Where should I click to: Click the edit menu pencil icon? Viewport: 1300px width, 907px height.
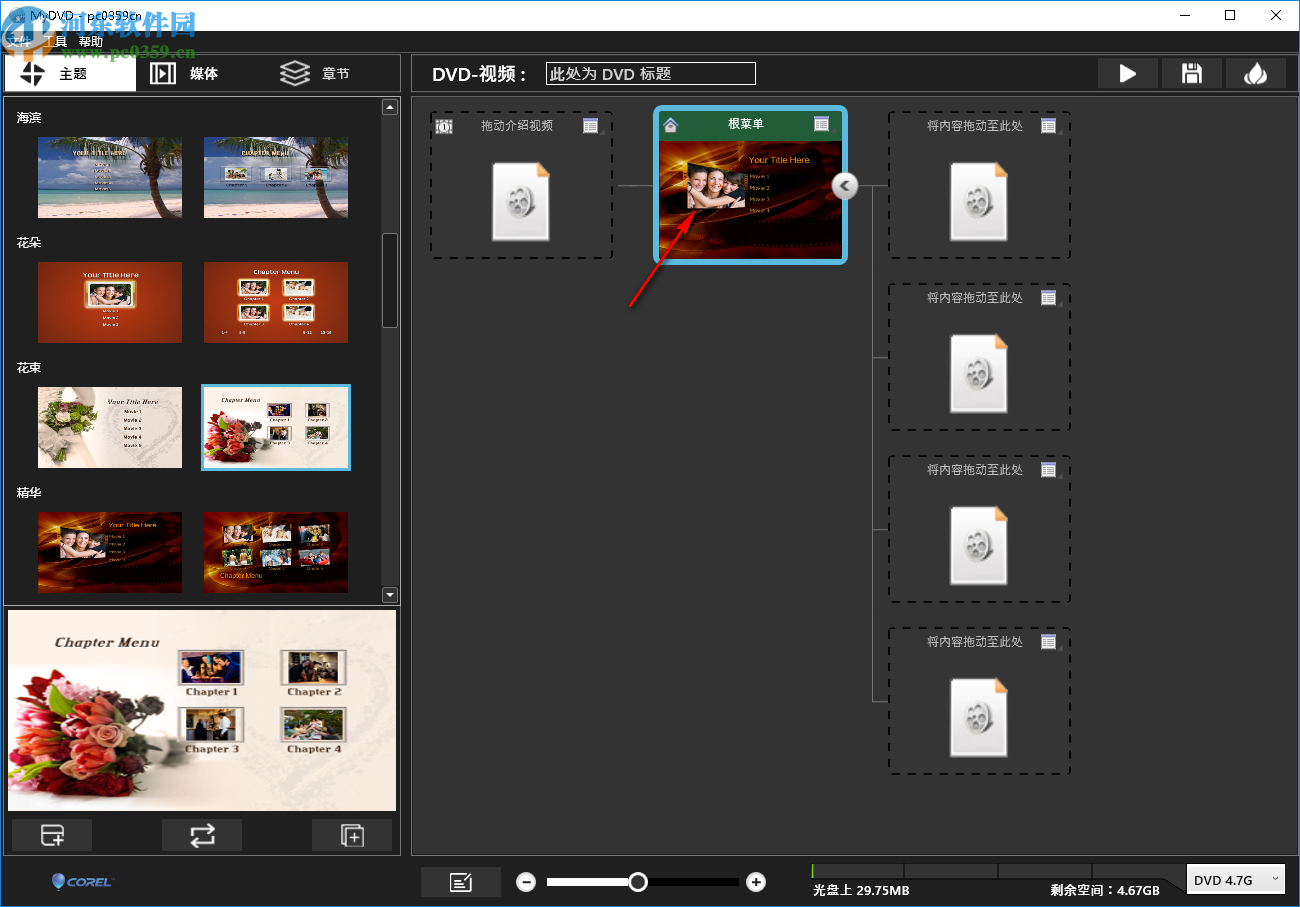pos(461,882)
